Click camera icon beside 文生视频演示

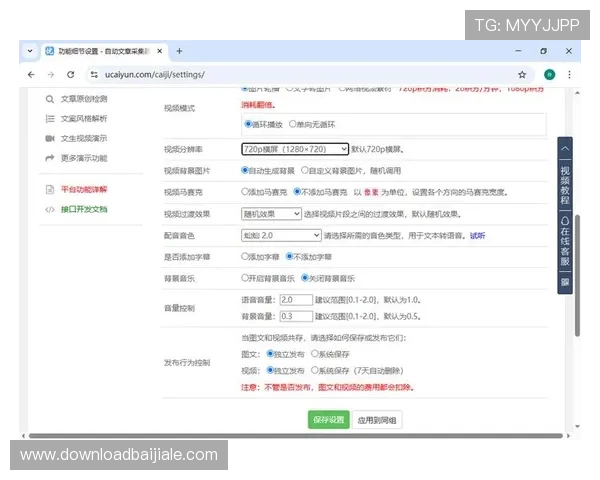(50, 138)
